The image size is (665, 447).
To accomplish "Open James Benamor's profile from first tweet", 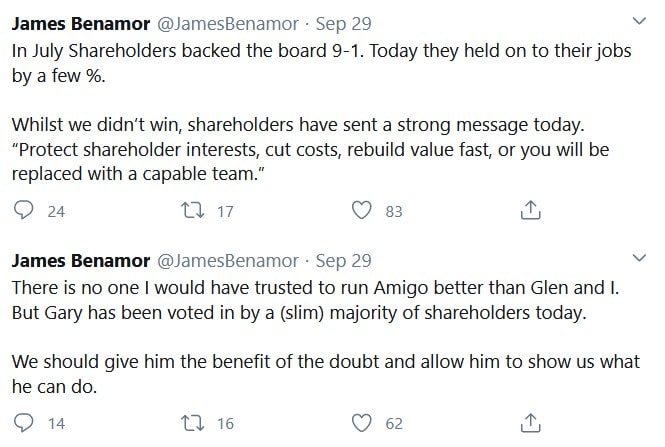I will click(81, 24).
